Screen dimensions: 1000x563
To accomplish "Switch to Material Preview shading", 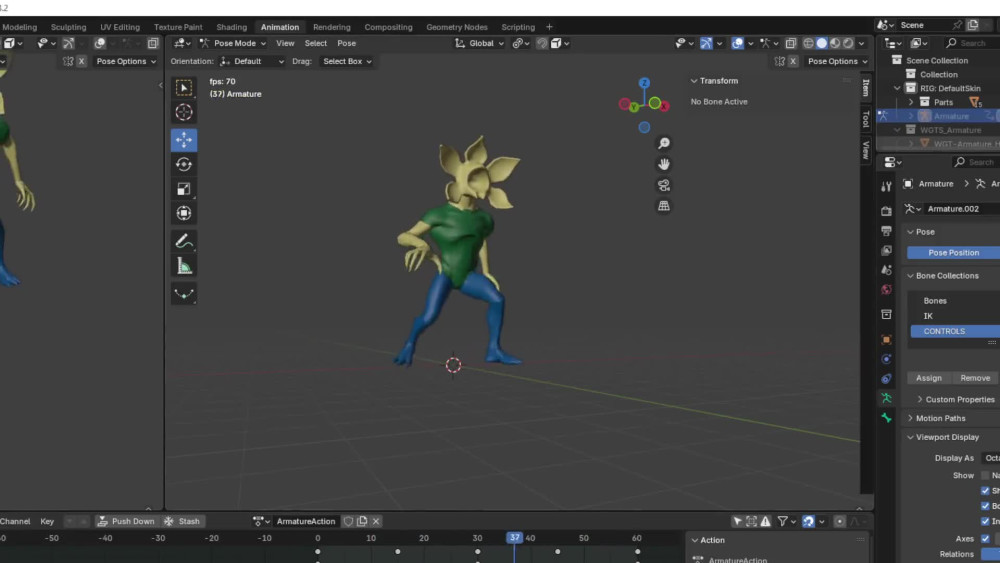I will tap(835, 43).
